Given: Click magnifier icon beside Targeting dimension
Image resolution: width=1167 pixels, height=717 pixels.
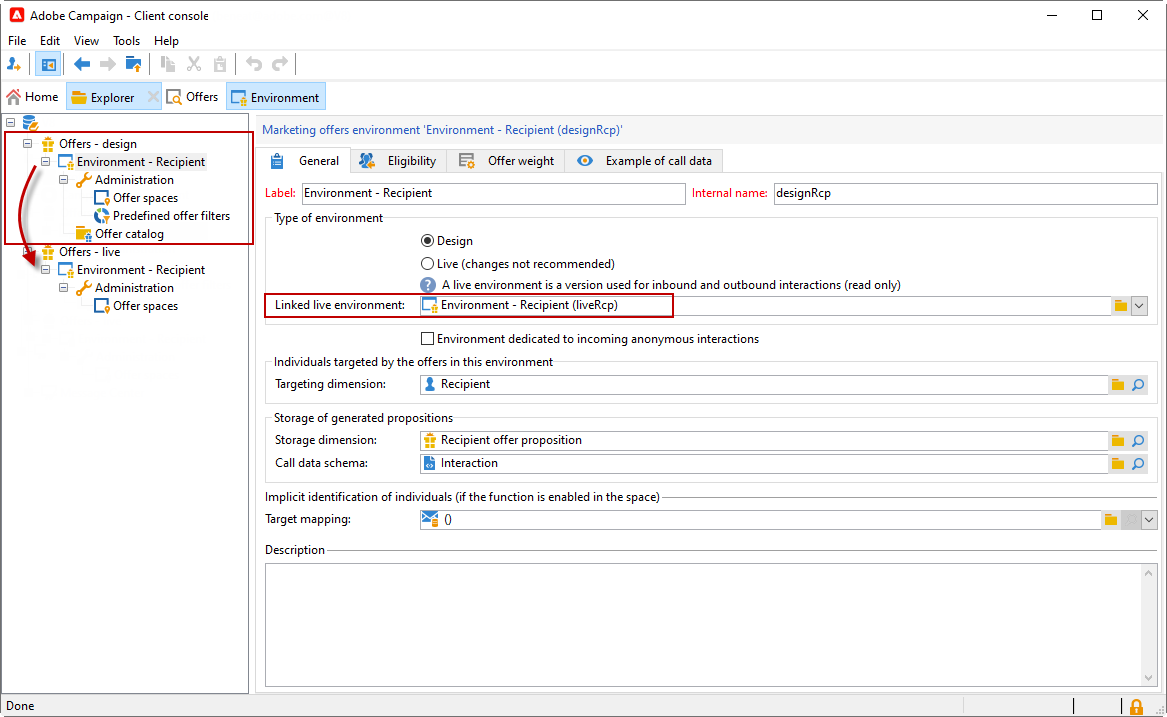Looking at the screenshot, I should [x=1138, y=385].
